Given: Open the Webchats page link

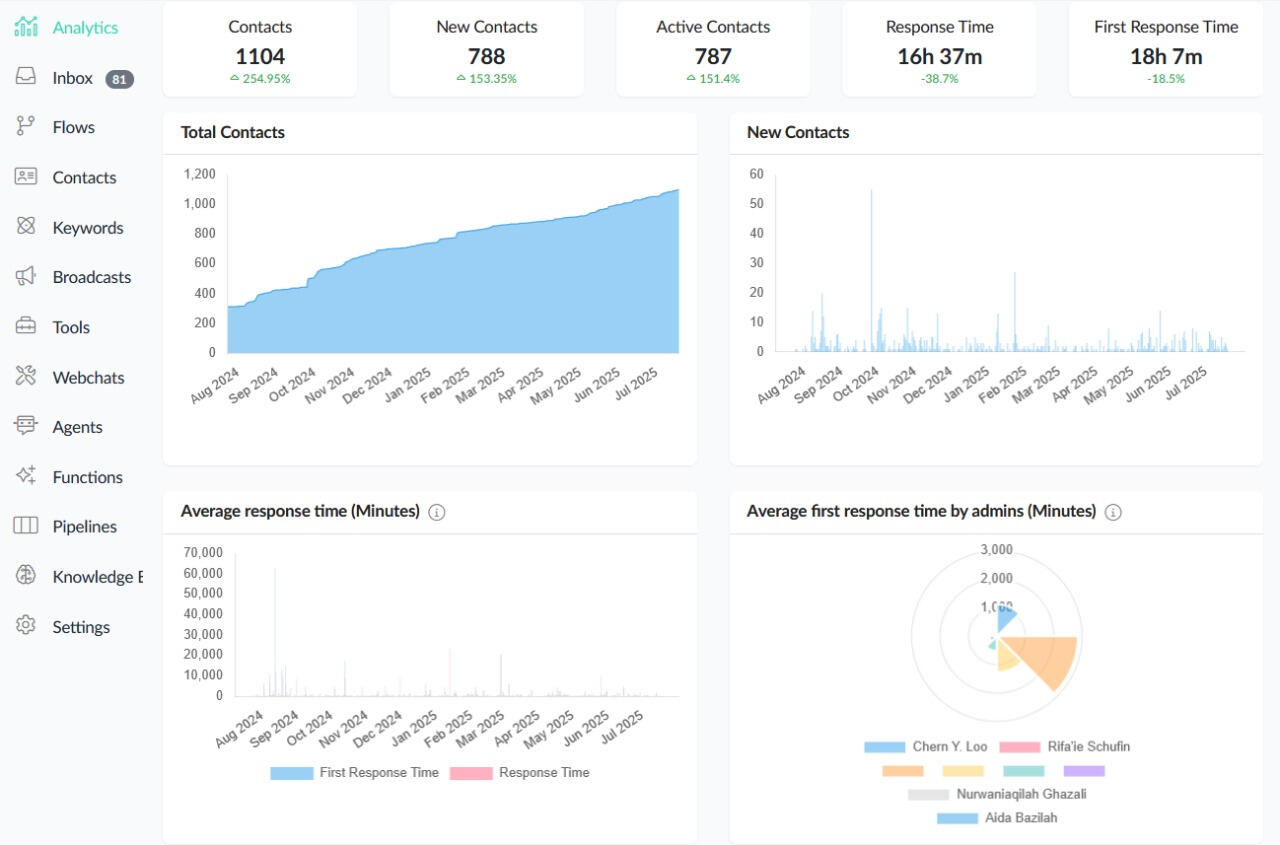Looking at the screenshot, I should coord(88,377).
